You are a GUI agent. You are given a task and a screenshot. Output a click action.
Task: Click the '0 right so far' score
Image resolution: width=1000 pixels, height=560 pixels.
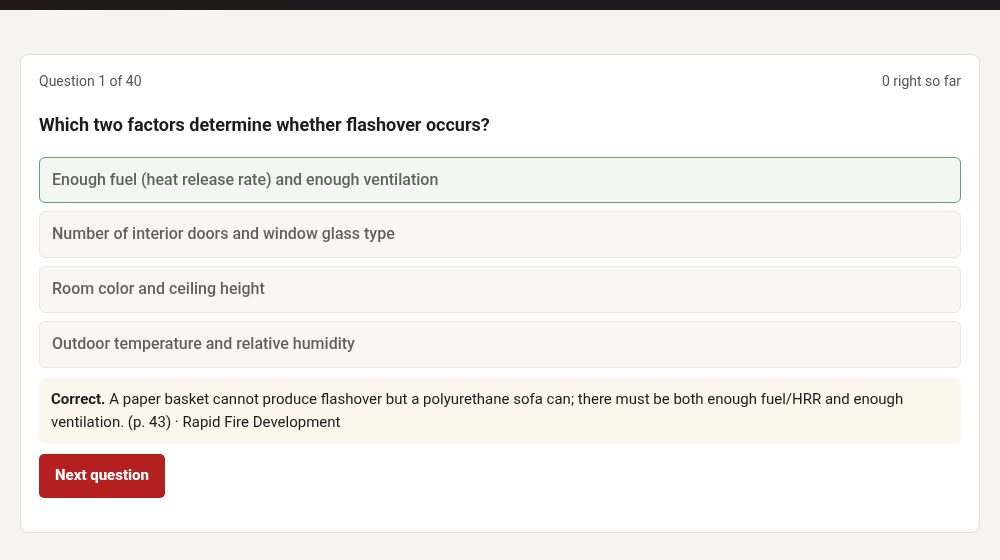pos(921,81)
